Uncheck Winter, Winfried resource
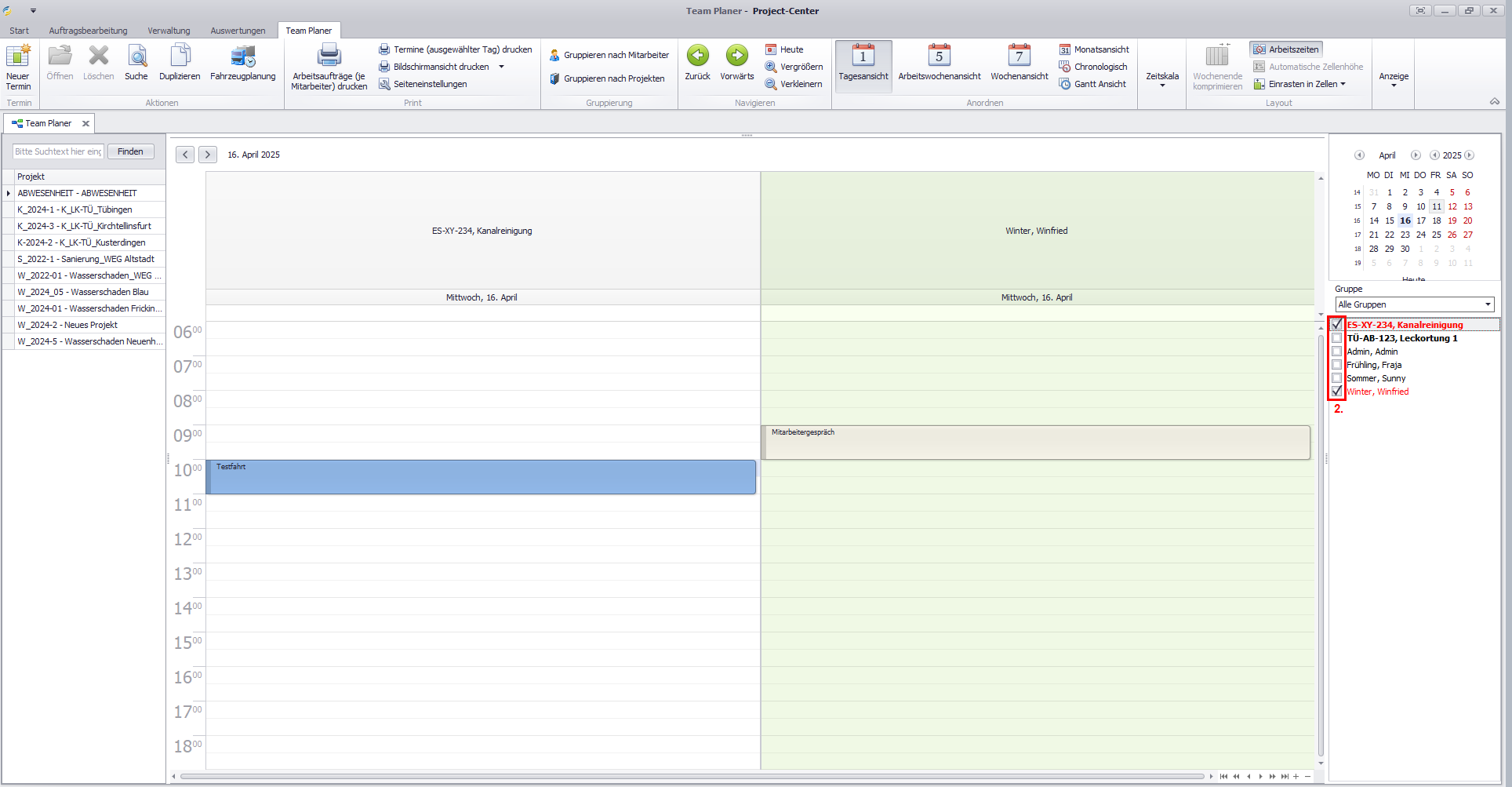The height and width of the screenshot is (787, 1512). tap(1337, 392)
